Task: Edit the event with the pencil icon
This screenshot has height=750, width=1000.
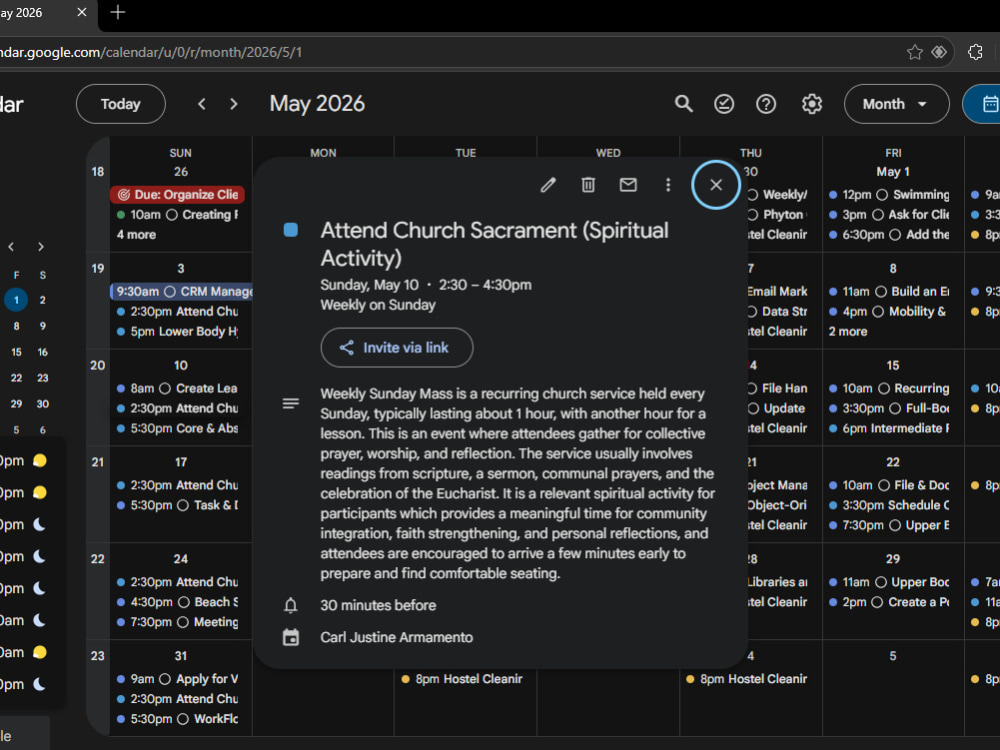Action: 548,185
